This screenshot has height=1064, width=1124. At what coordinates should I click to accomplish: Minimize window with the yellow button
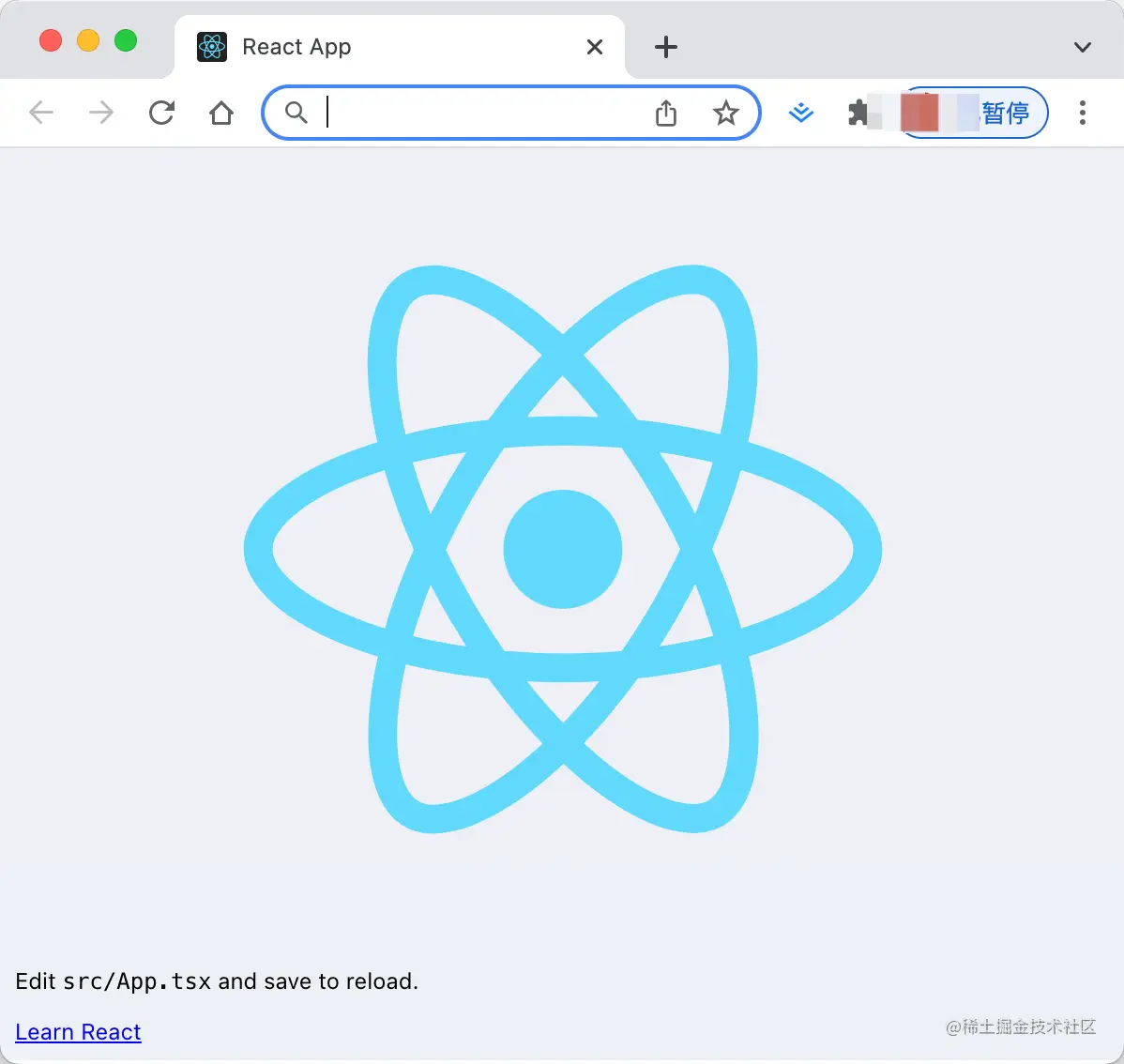point(88,40)
